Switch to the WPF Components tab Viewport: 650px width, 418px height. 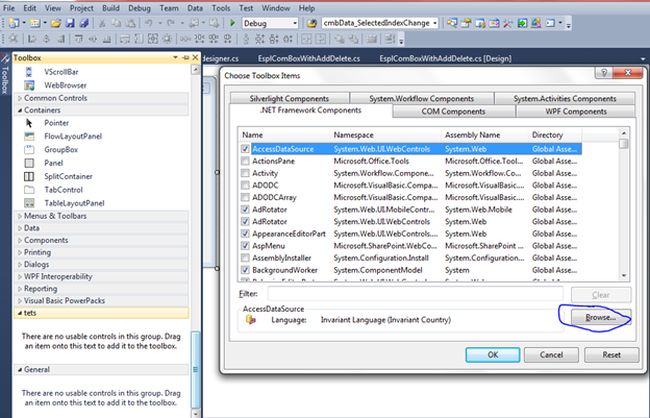576,111
